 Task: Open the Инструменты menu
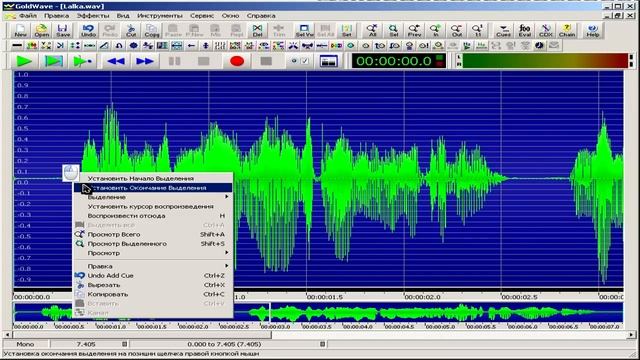point(160,16)
